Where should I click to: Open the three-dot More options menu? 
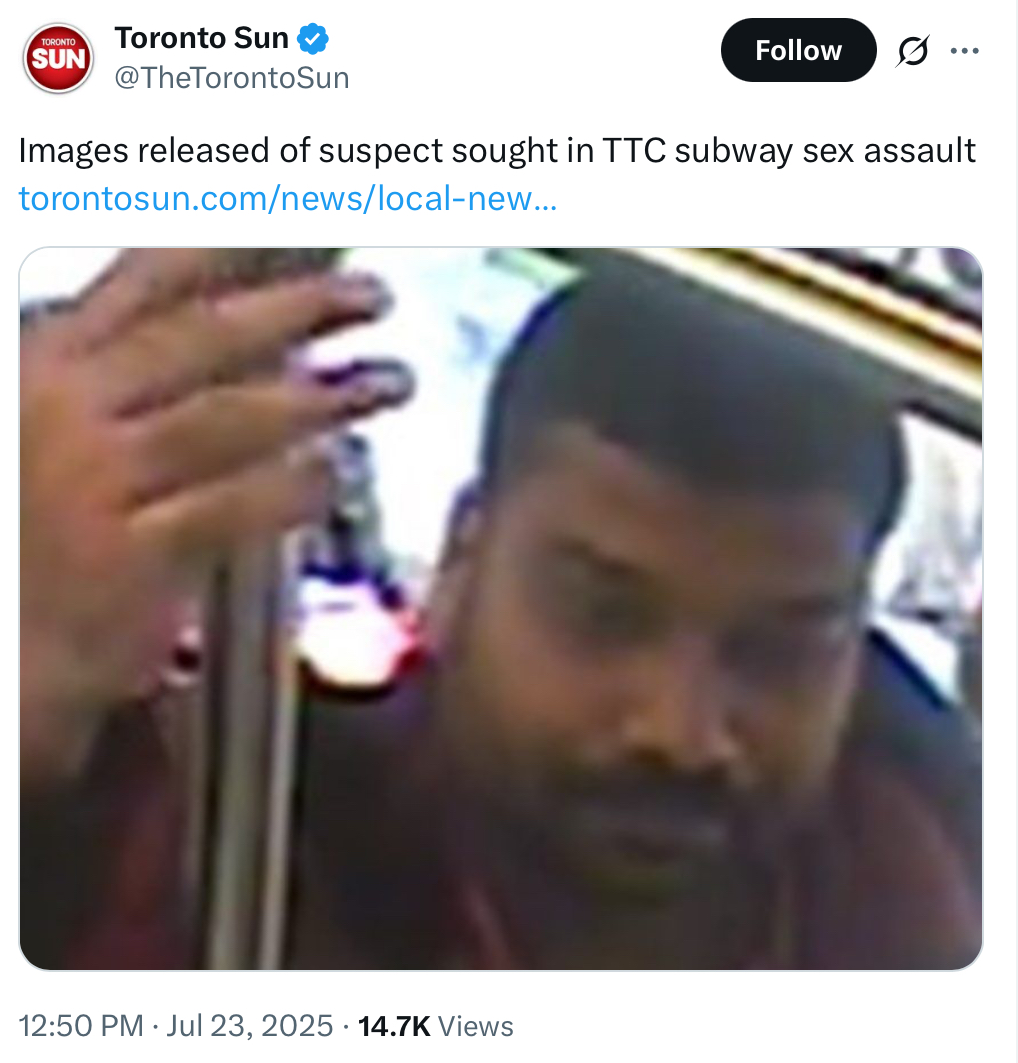[964, 51]
